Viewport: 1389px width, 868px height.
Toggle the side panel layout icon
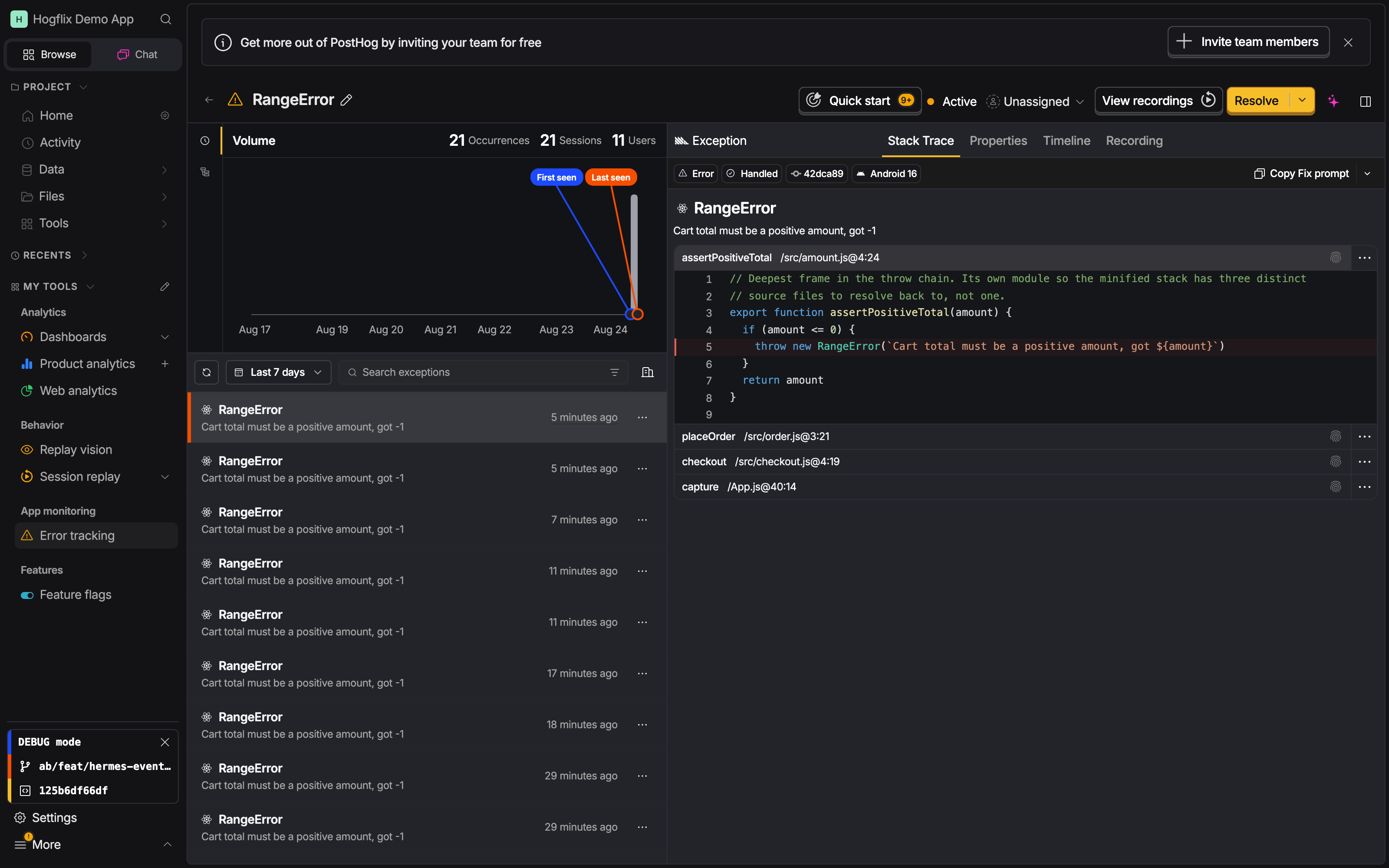[1366, 102]
